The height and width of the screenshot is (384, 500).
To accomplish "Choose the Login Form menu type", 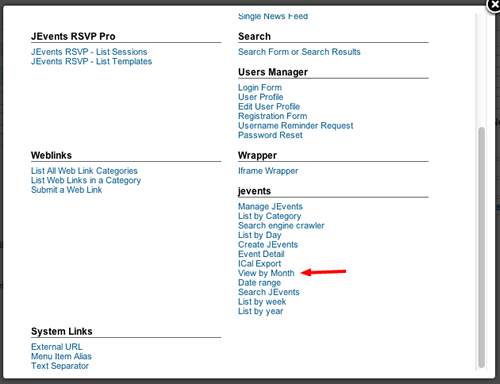I will [260, 88].
